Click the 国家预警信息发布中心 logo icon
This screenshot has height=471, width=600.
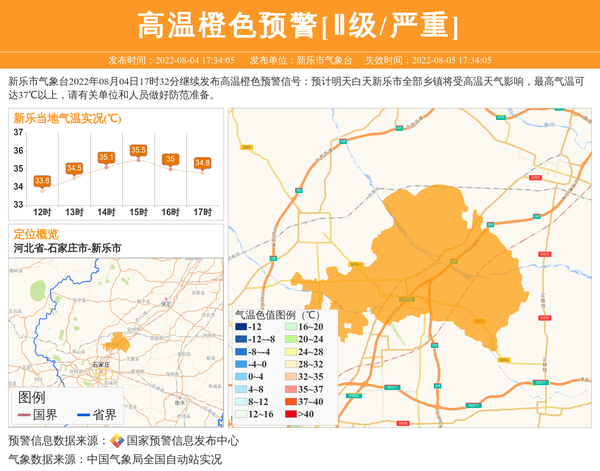pyautogui.click(x=116, y=440)
